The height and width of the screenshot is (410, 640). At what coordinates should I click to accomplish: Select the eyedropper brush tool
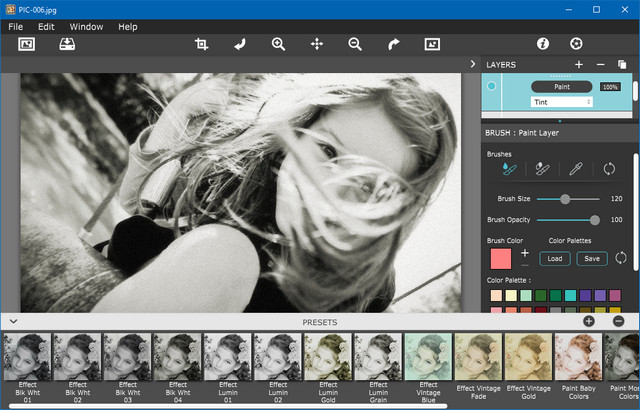(575, 169)
